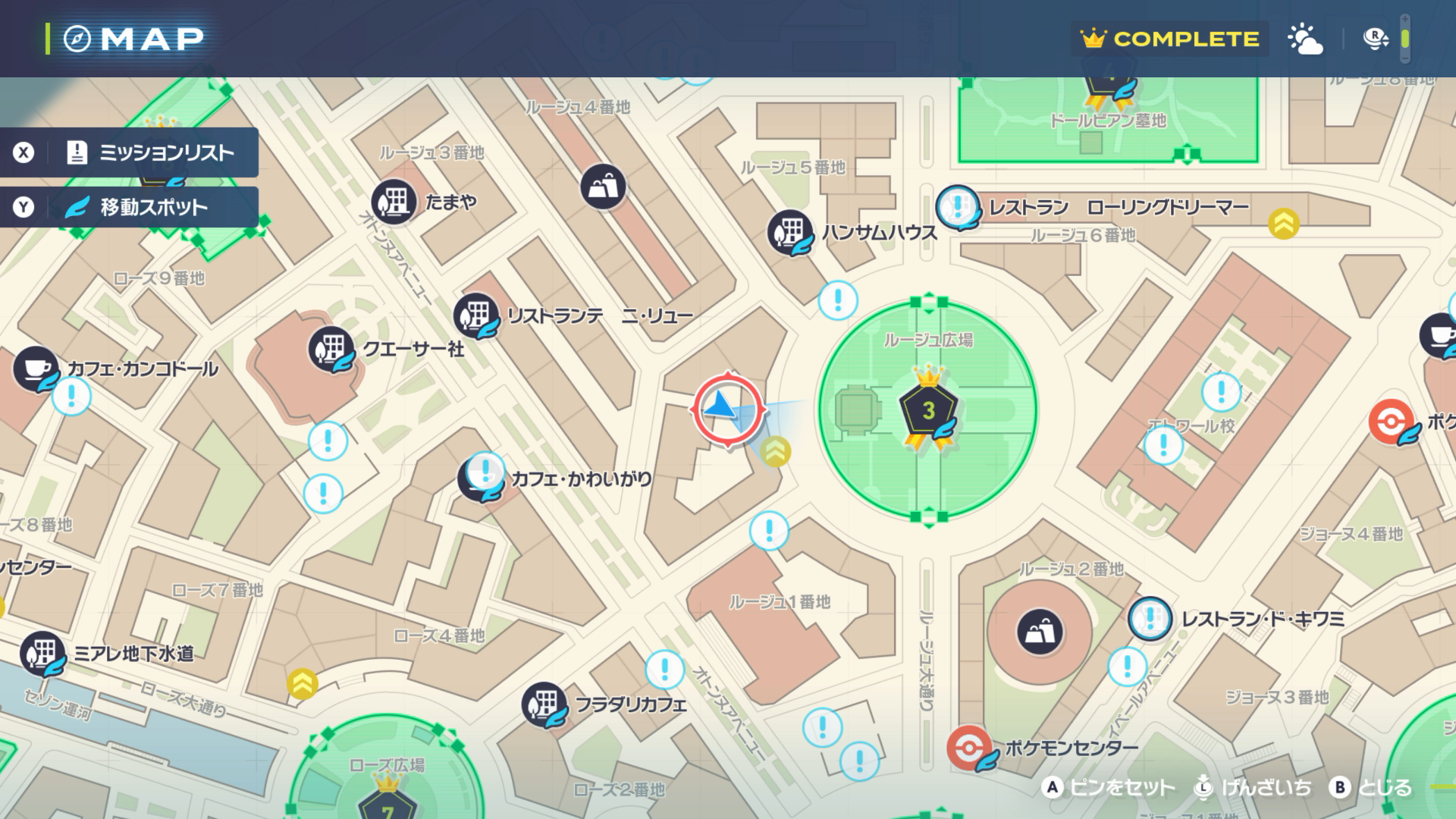Select the ハンサムハウス location icon
This screenshot has width=1456, height=819.
[789, 231]
